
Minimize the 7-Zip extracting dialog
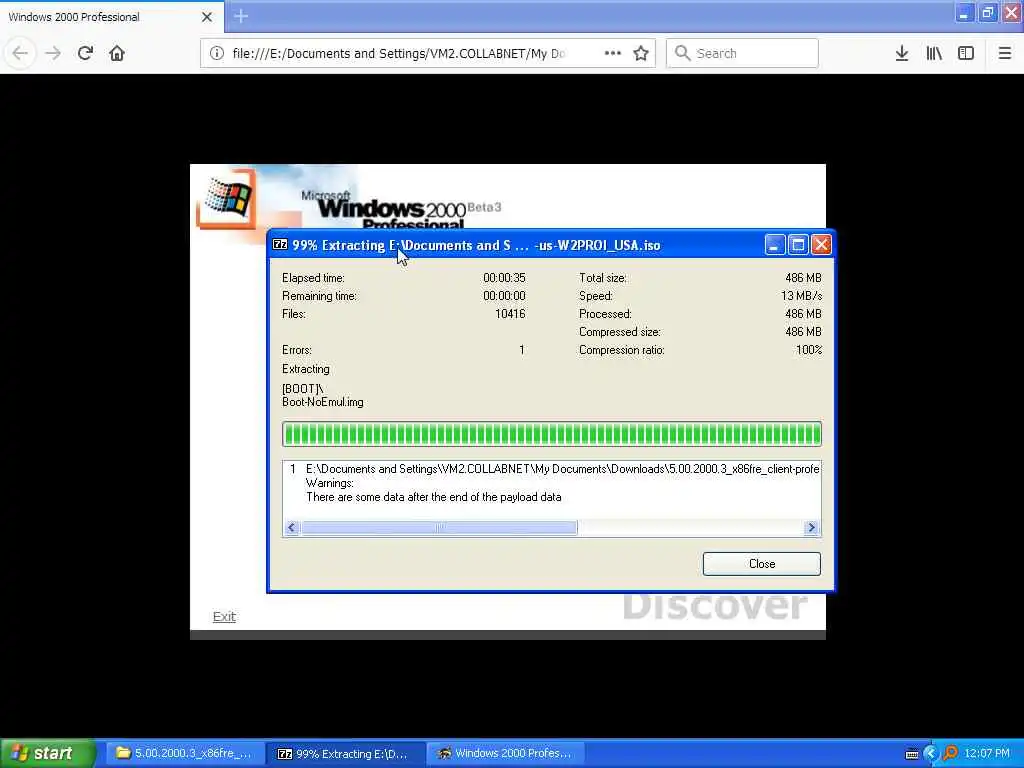coord(775,245)
